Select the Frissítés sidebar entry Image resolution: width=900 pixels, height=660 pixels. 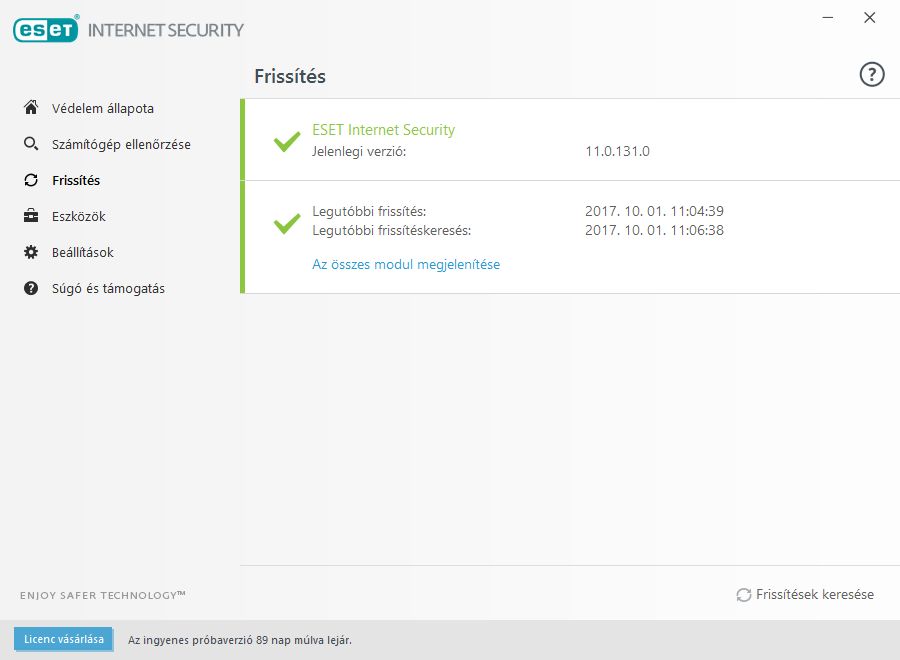tap(76, 180)
